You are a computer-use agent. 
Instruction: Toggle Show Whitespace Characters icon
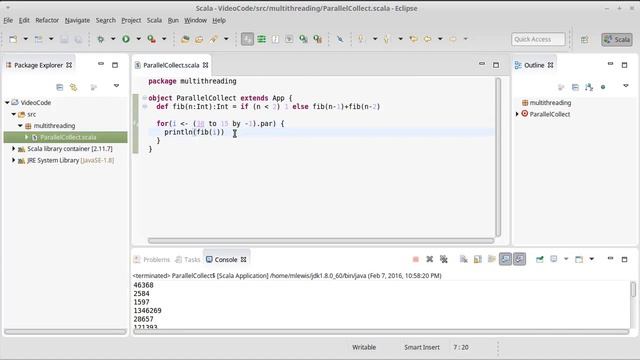pyautogui.click(x=289, y=39)
